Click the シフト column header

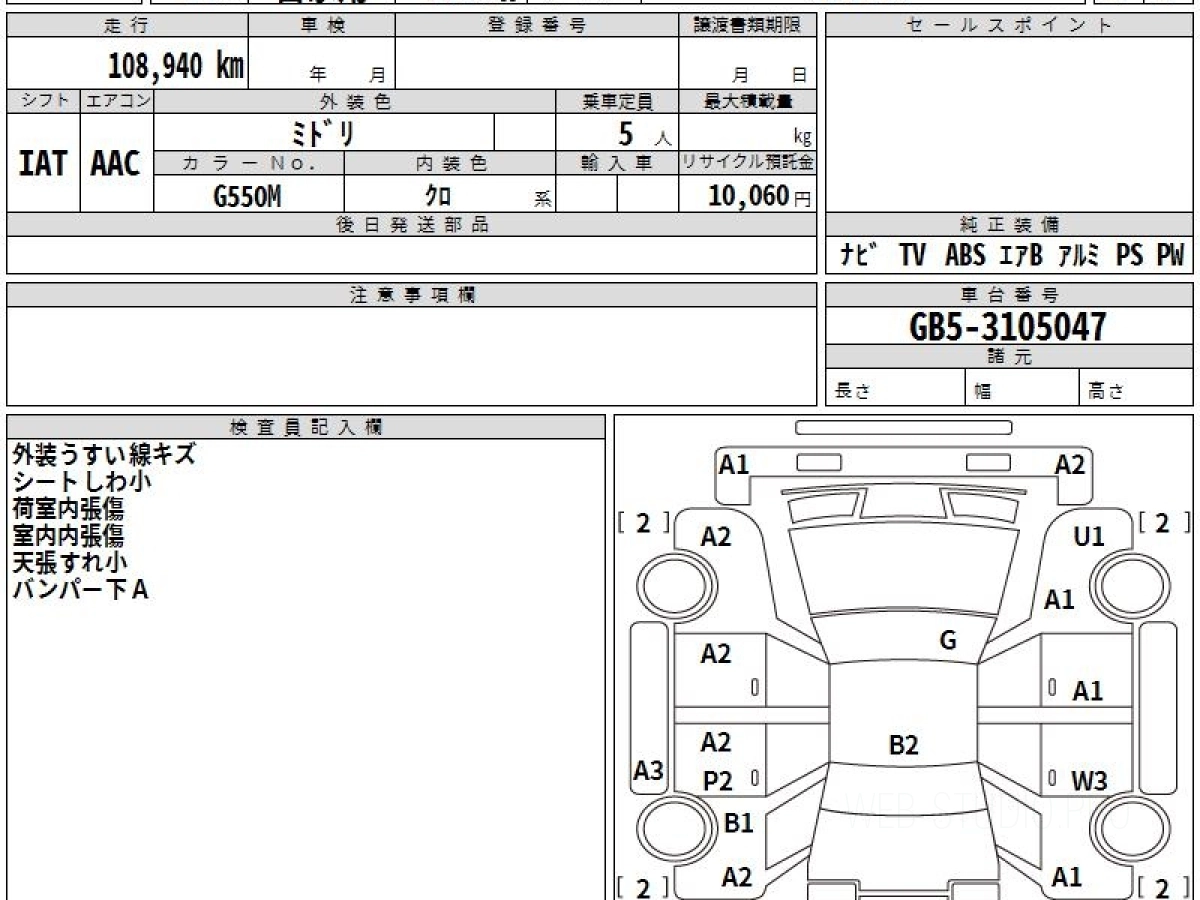pyautogui.click(x=43, y=101)
